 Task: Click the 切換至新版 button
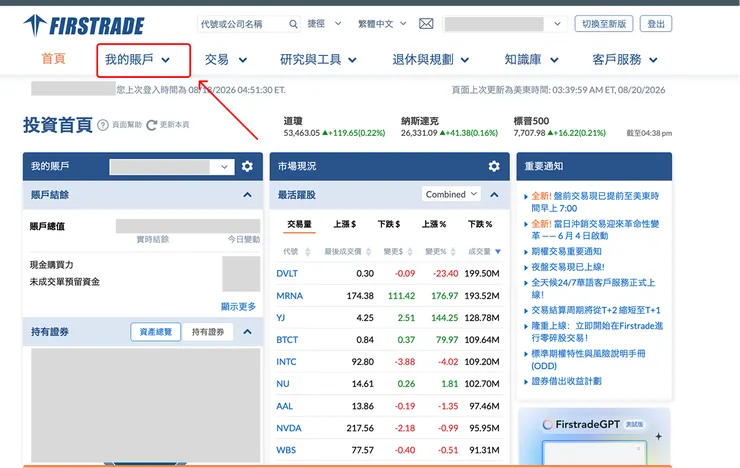(x=604, y=24)
